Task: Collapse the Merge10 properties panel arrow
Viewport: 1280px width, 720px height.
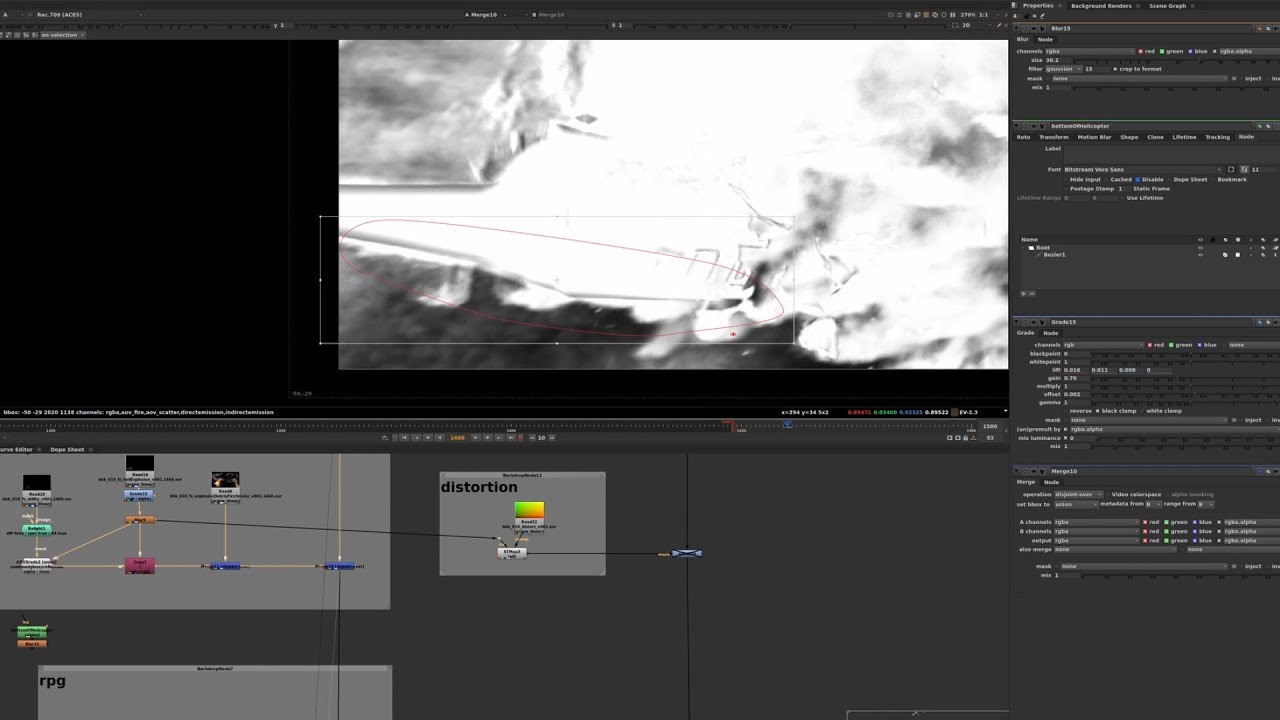Action: 1018,471
